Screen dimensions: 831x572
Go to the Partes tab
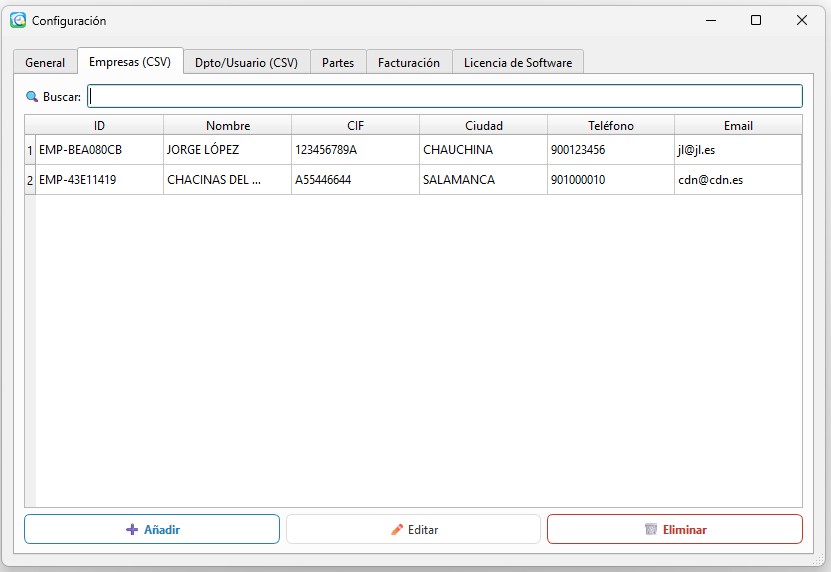coord(338,63)
